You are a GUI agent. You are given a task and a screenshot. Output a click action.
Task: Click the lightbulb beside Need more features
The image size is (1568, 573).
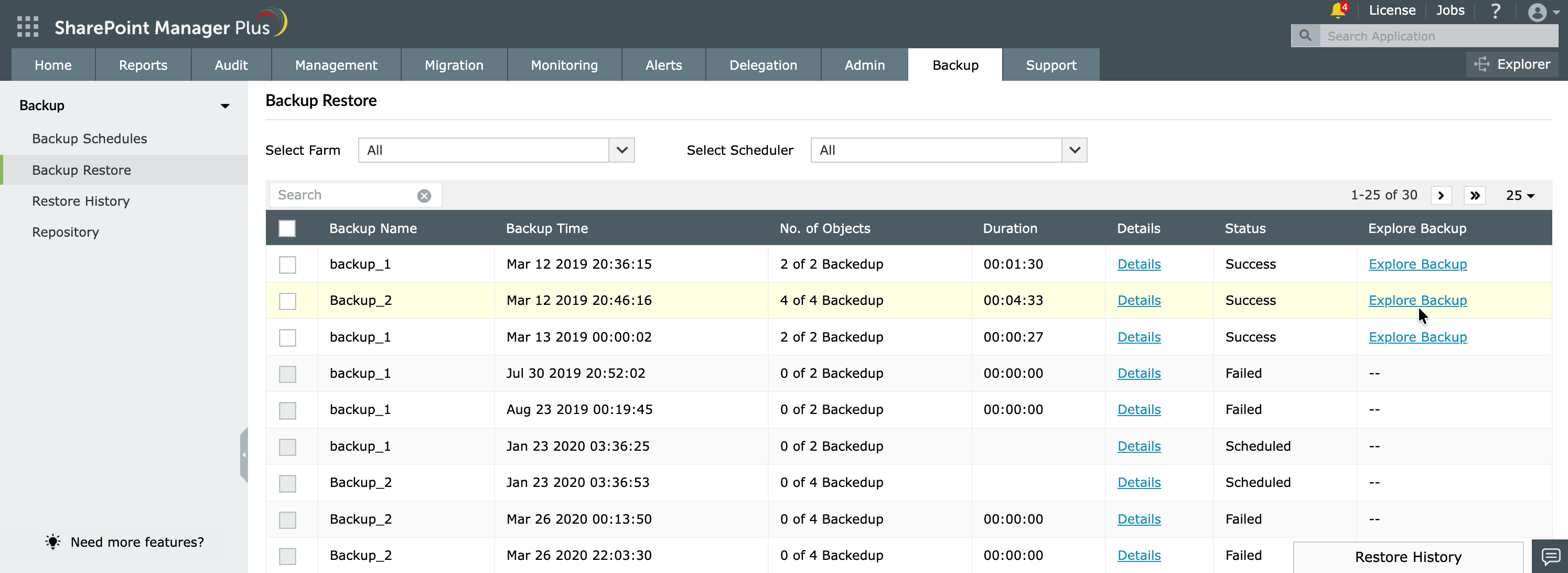tap(52, 542)
